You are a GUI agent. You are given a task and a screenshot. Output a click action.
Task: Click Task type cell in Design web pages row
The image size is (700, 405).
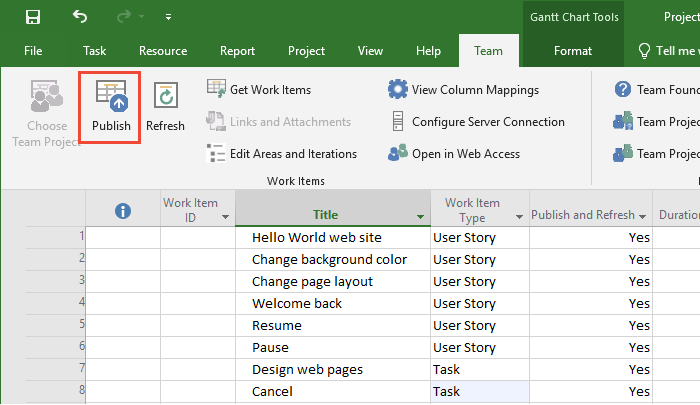480,370
